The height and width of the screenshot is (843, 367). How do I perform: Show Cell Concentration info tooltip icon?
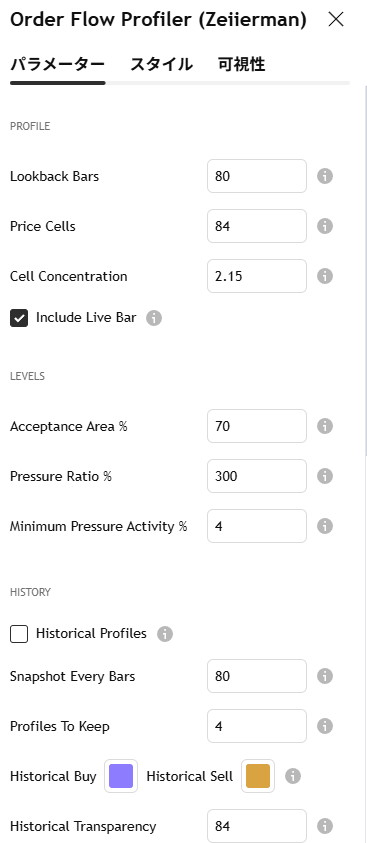point(325,276)
